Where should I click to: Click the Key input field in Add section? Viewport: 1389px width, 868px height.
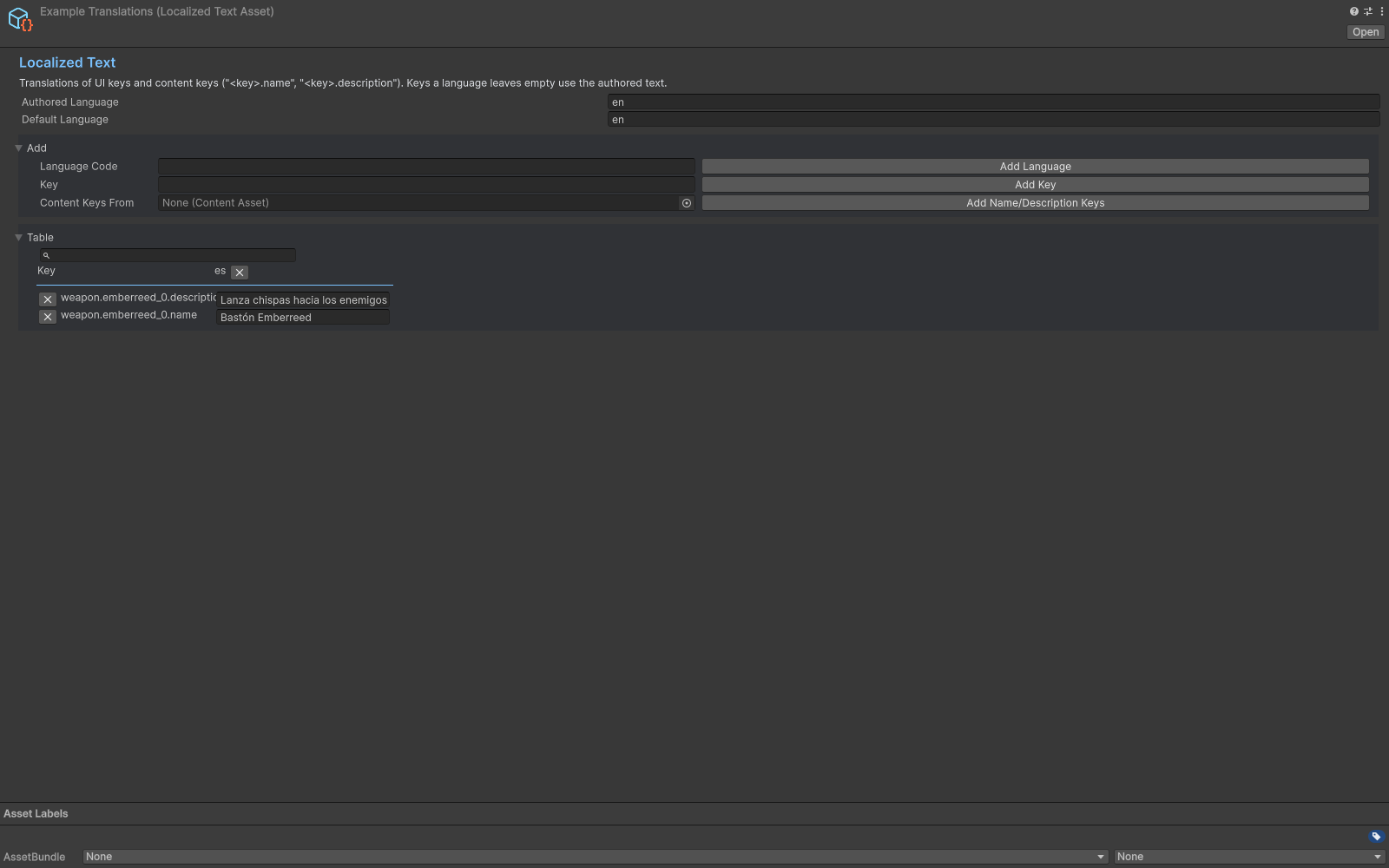426,185
